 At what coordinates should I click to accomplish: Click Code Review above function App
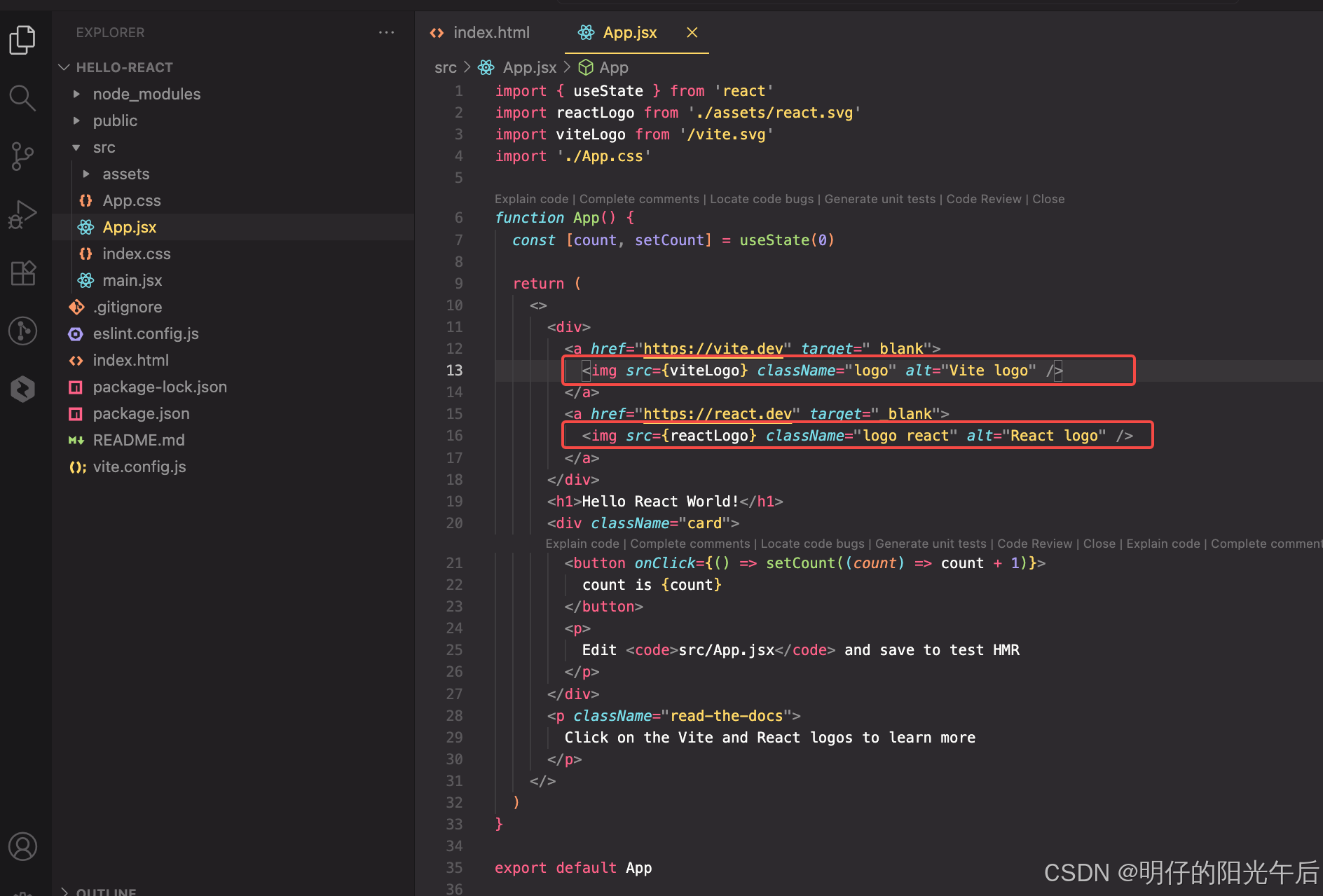coord(984,199)
